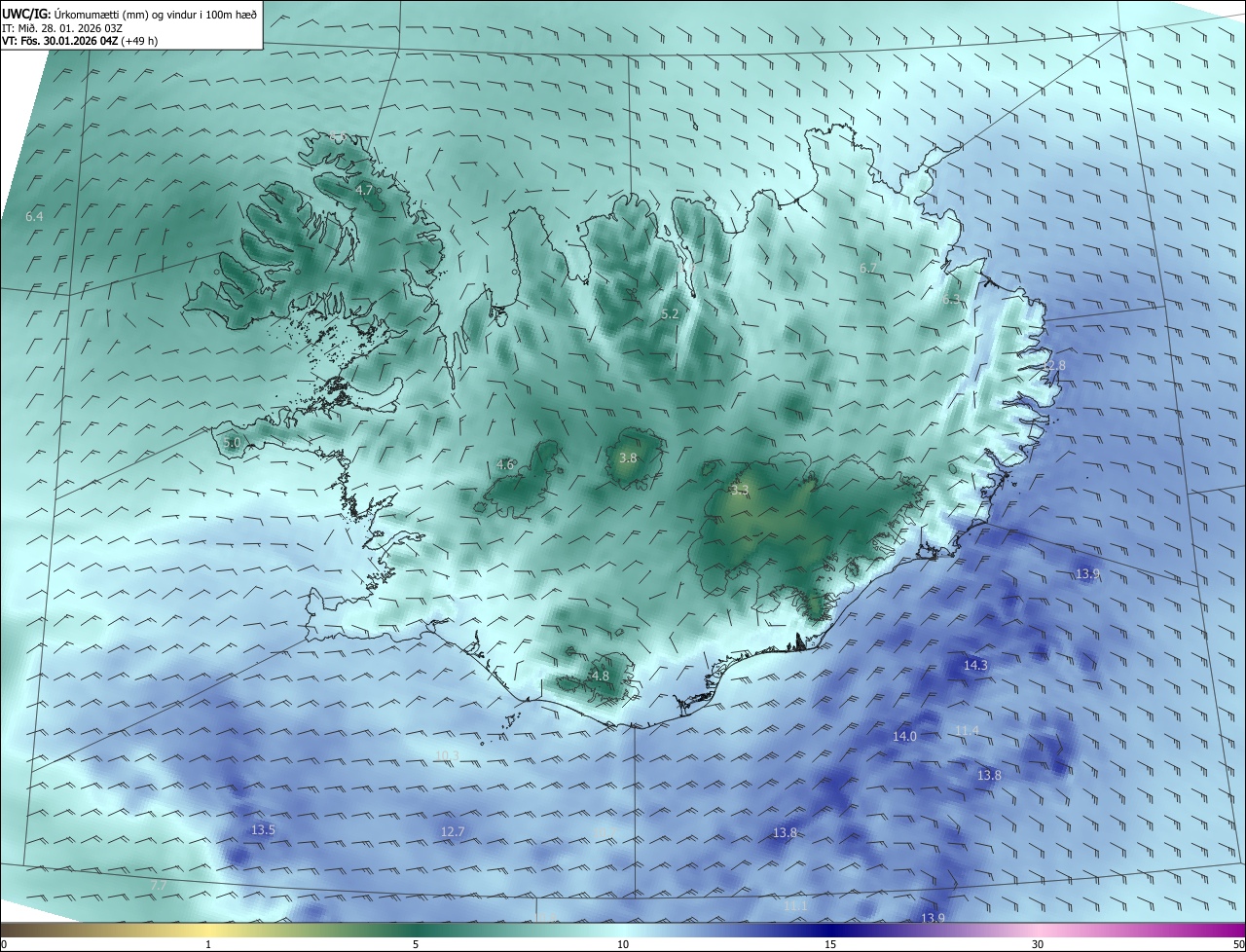Click the colour scale tick label 5
The image size is (1246, 952).
click(416, 945)
